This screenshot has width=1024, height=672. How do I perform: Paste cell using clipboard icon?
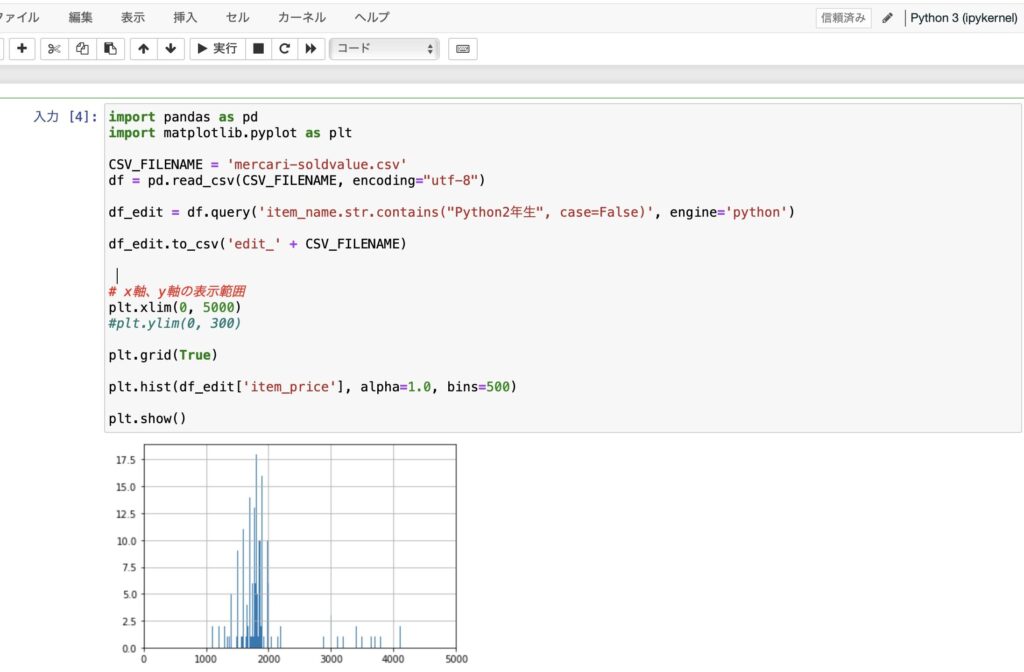(x=110, y=48)
